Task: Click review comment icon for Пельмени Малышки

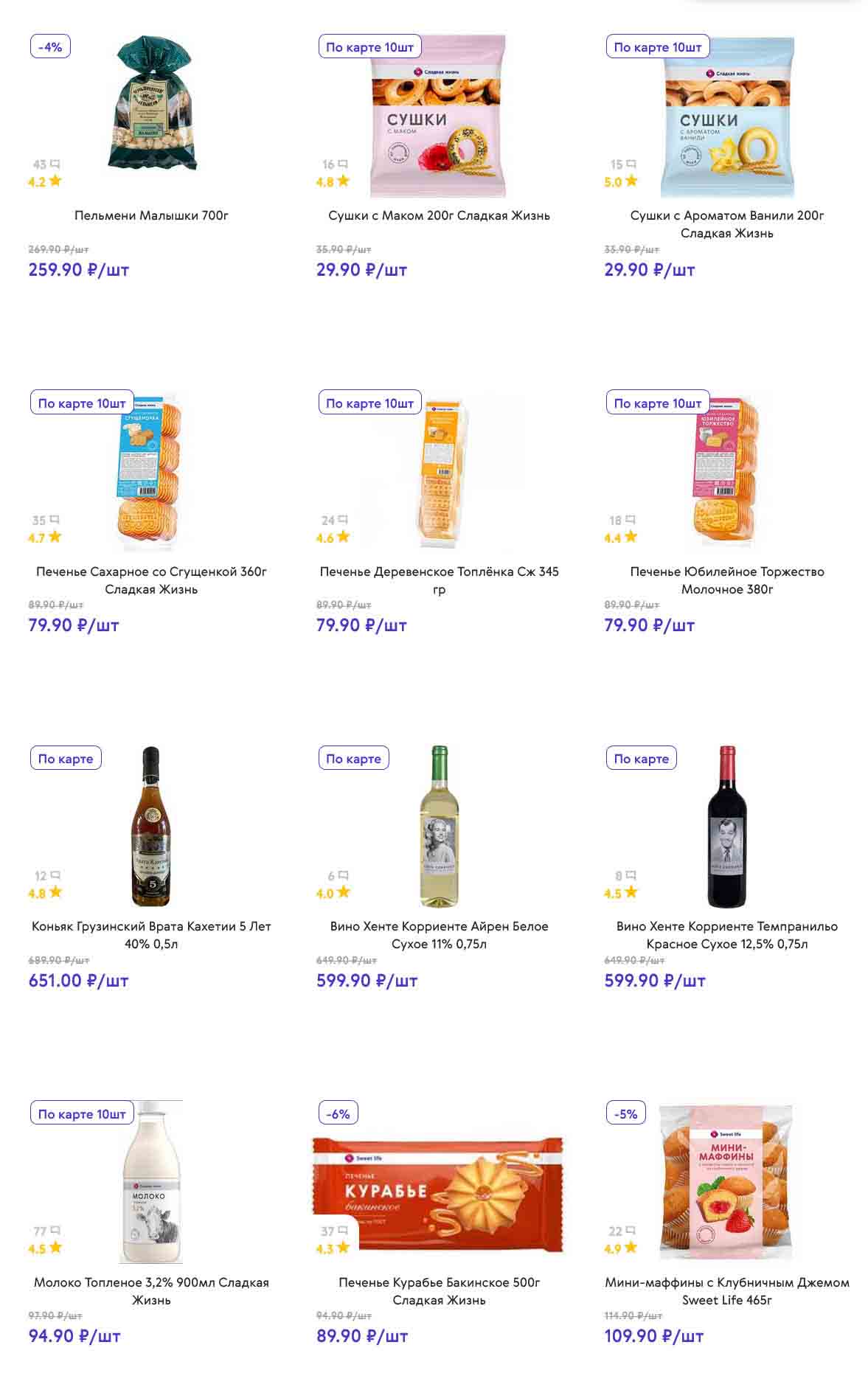Action: (x=55, y=164)
